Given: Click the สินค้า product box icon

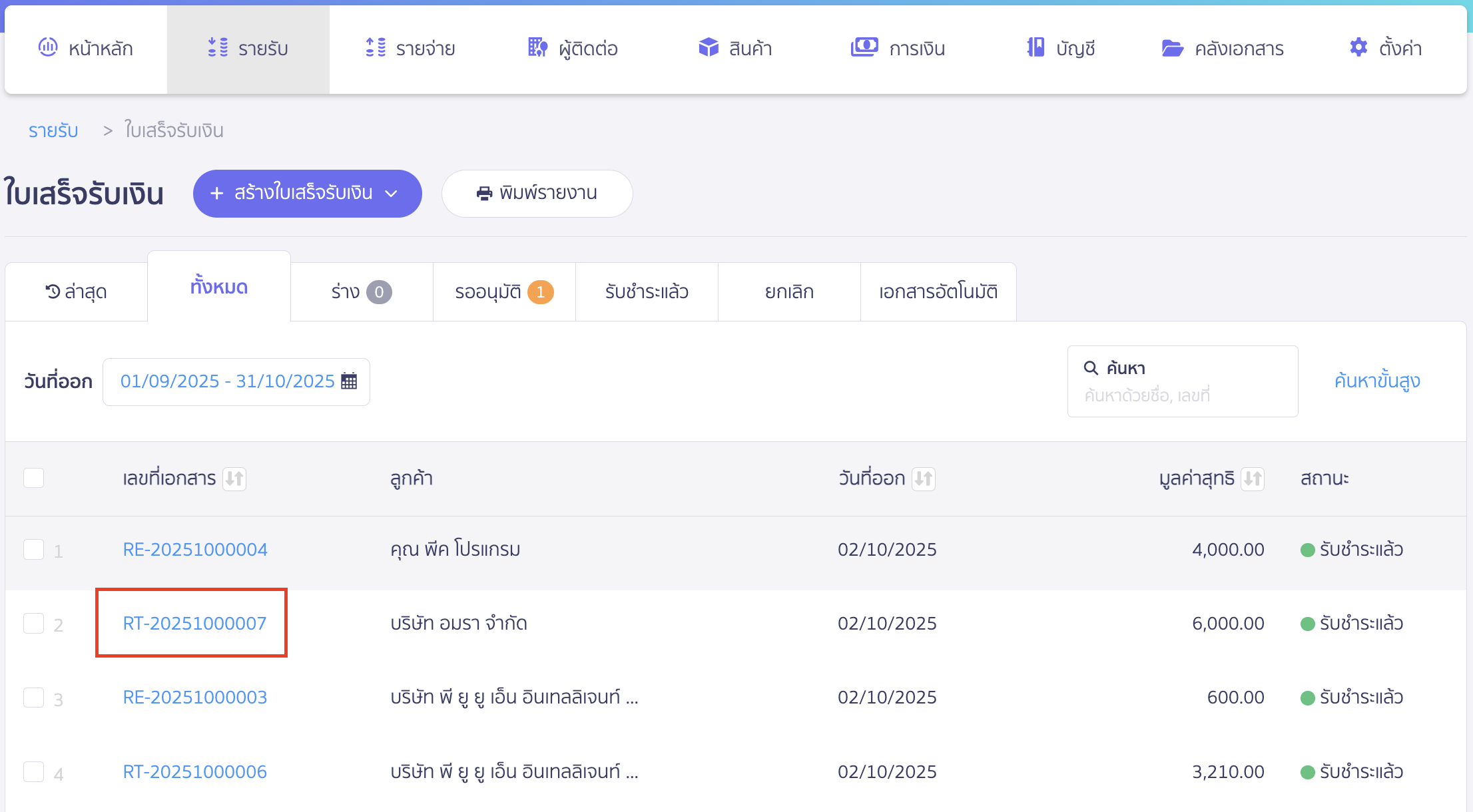Looking at the screenshot, I should pos(709,47).
